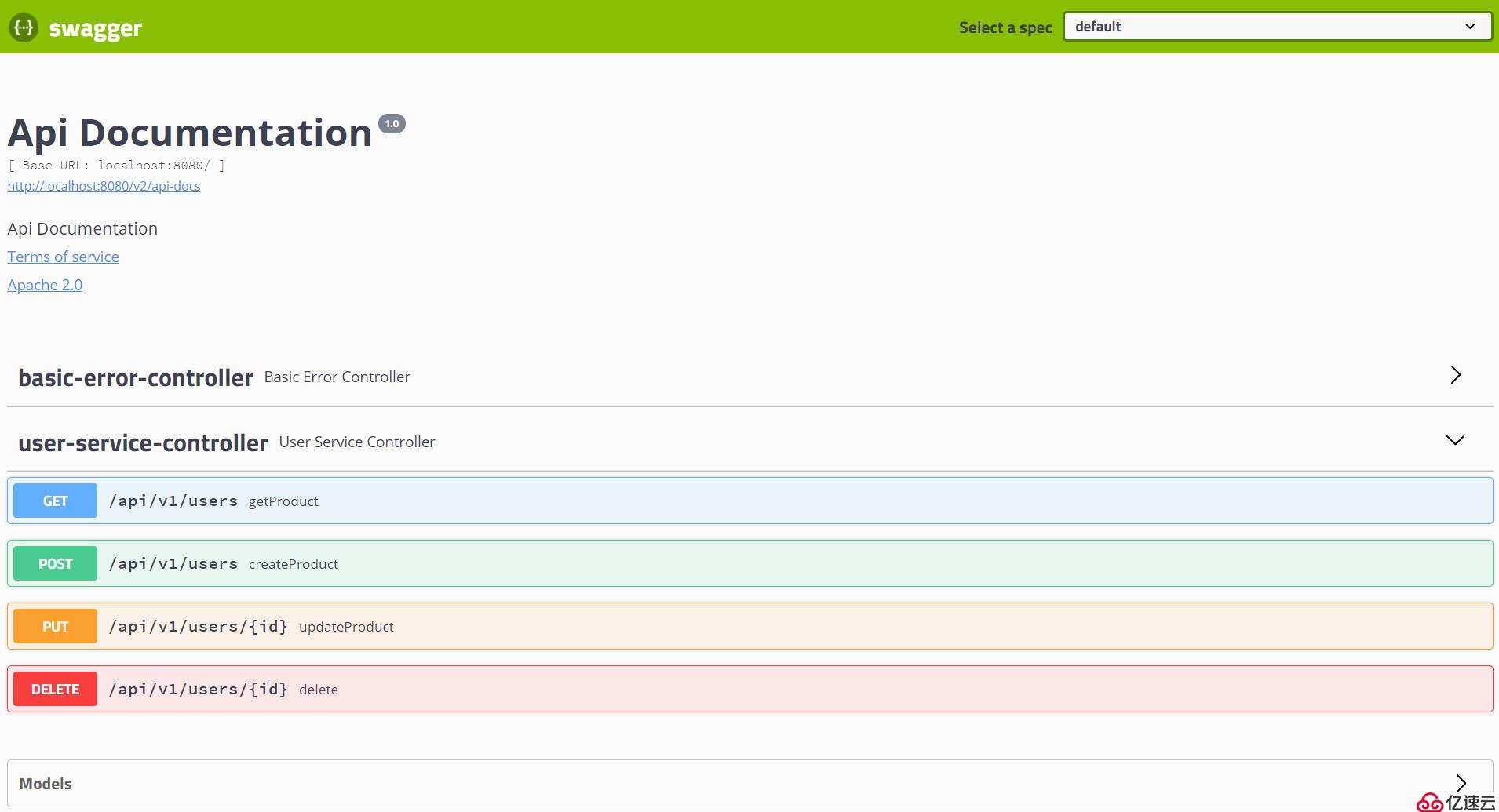
Task: Open the POST method badge for createProduct
Action: (55, 563)
